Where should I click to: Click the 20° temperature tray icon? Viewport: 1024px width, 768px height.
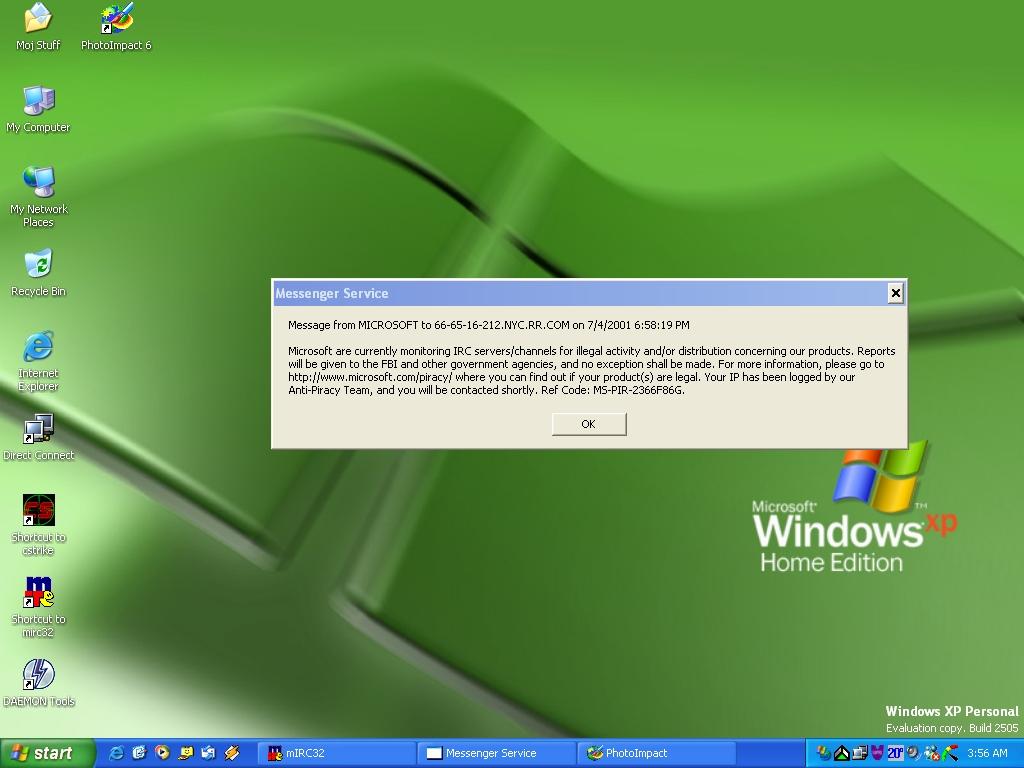click(x=895, y=753)
